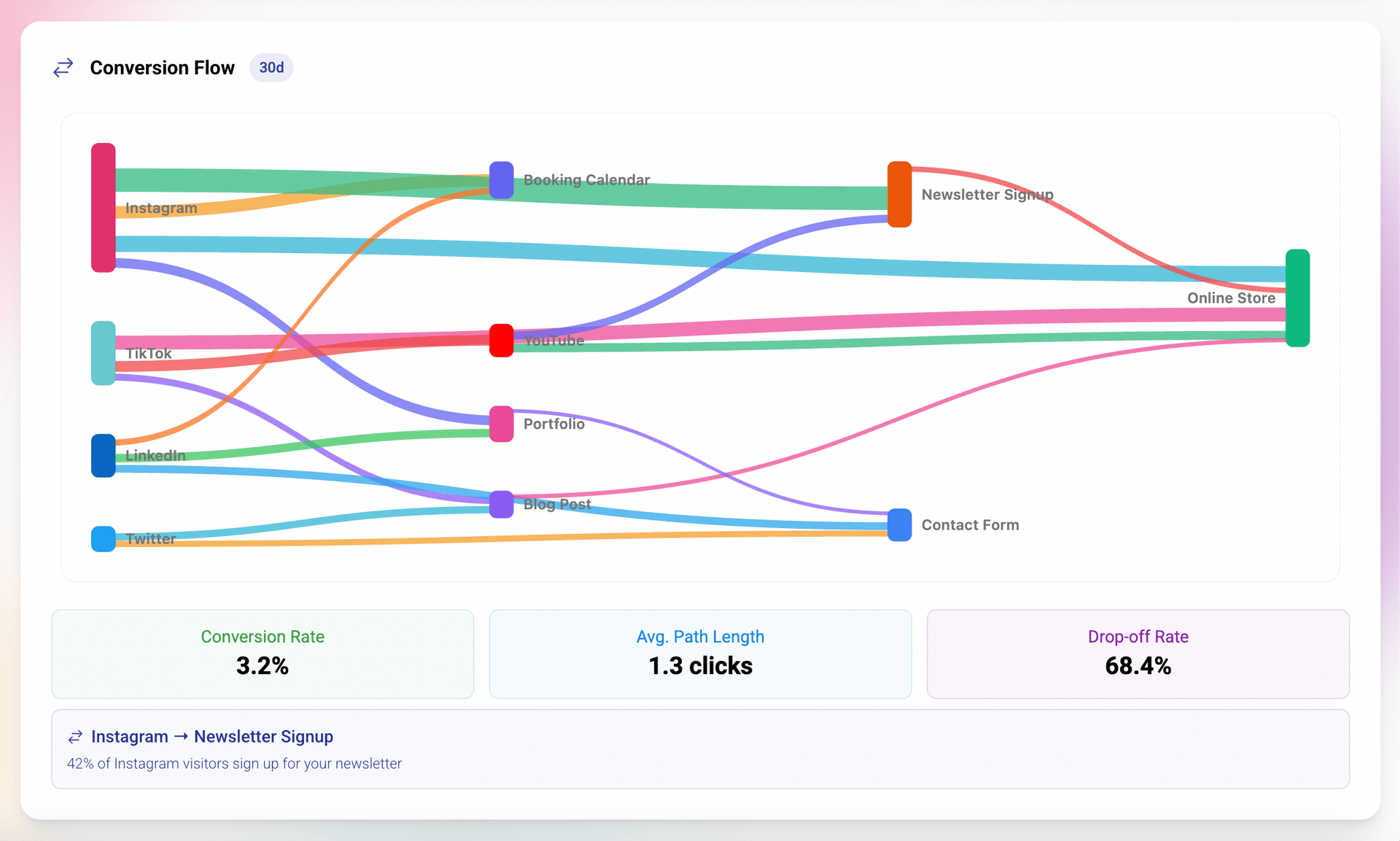
Task: Click the red YouTube node
Action: coord(501,340)
